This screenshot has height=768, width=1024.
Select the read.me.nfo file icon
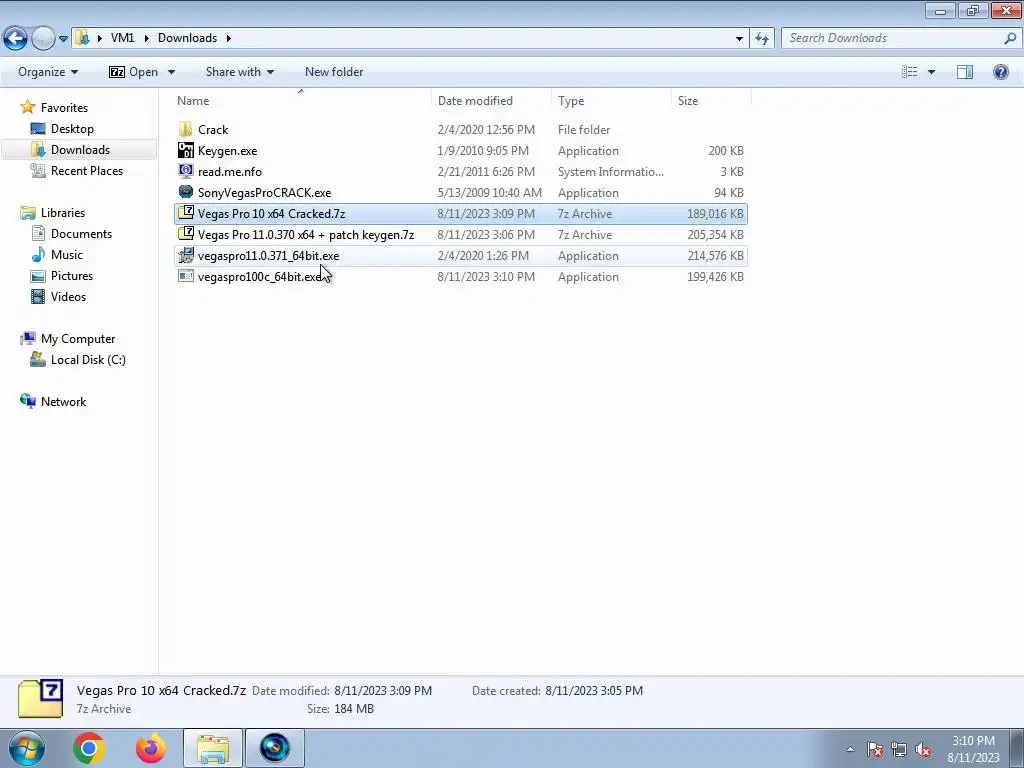[185, 171]
